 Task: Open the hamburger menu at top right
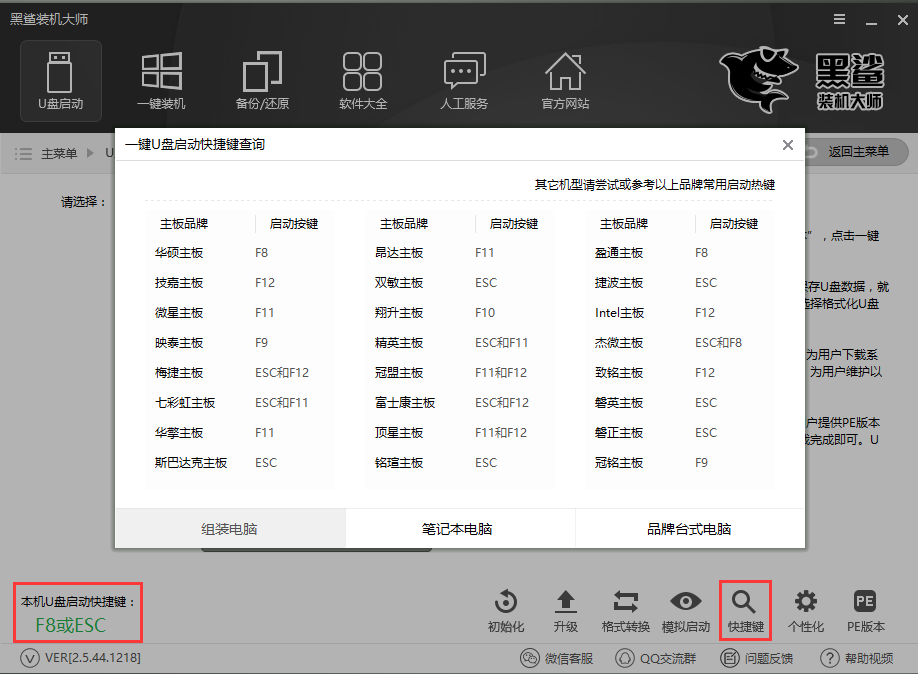coord(838,18)
